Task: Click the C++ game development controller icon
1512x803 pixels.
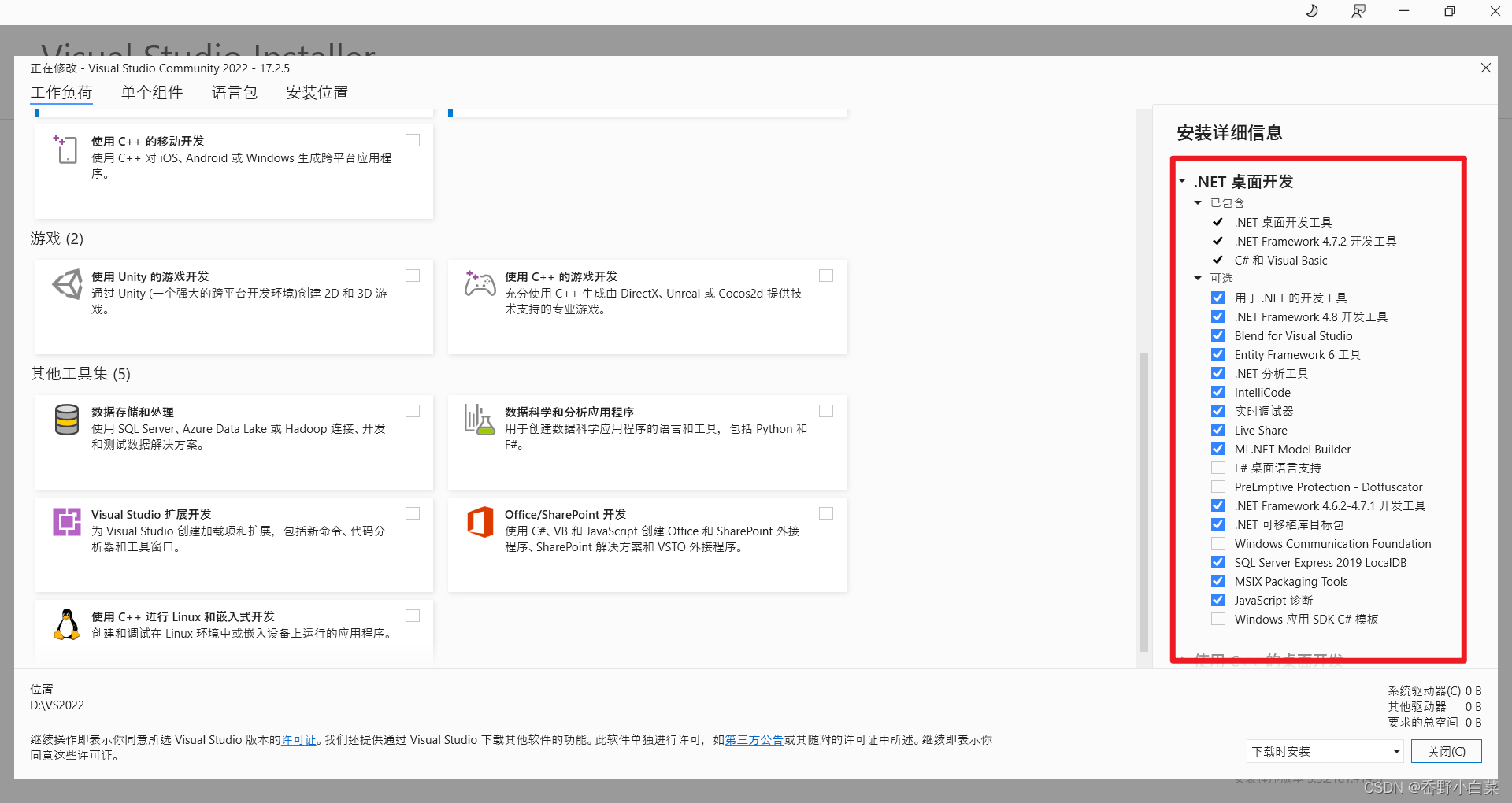Action: click(480, 285)
